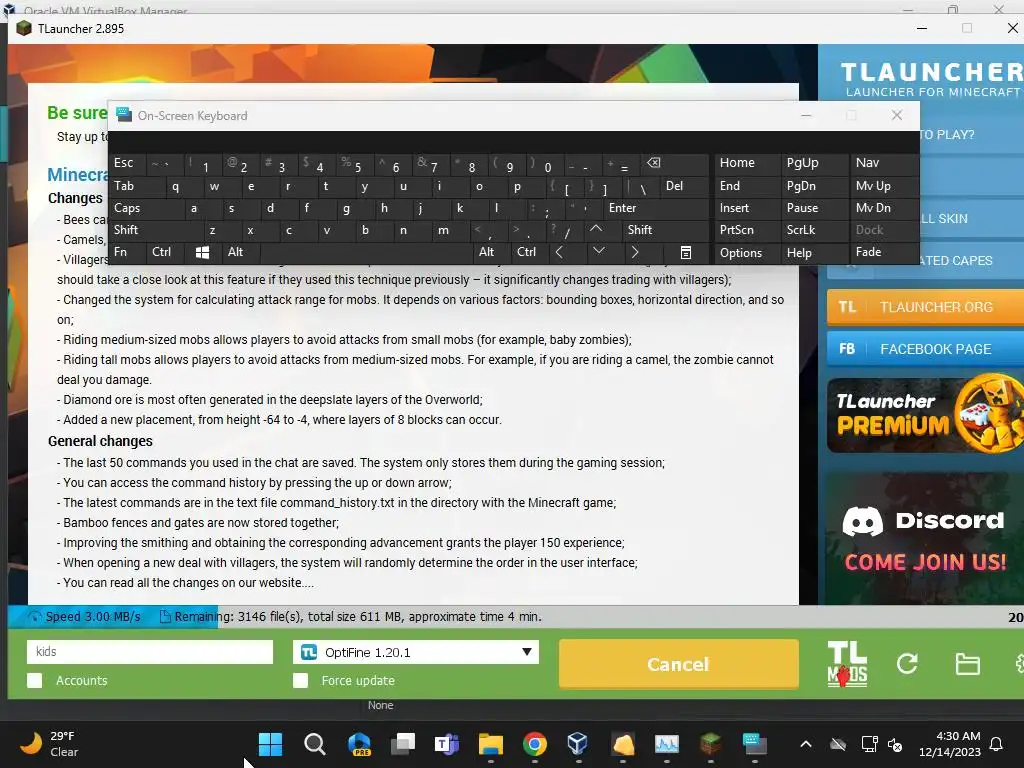Click the username field containing kids

(x=150, y=652)
